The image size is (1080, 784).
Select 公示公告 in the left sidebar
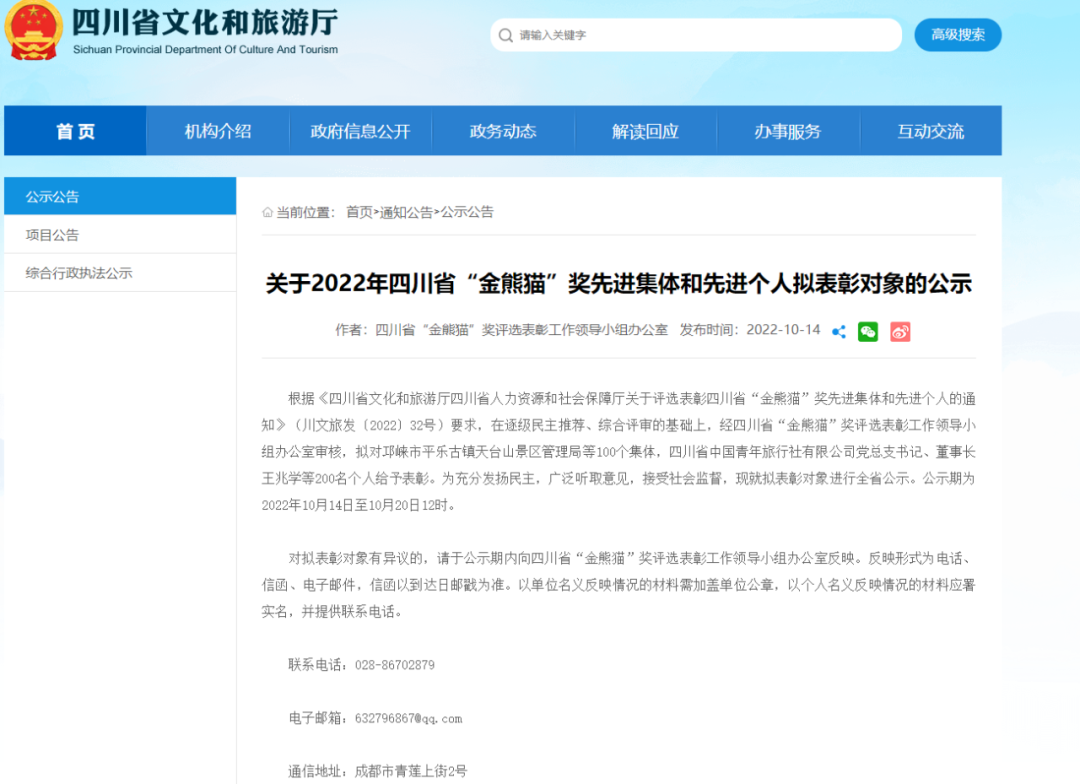(53, 197)
